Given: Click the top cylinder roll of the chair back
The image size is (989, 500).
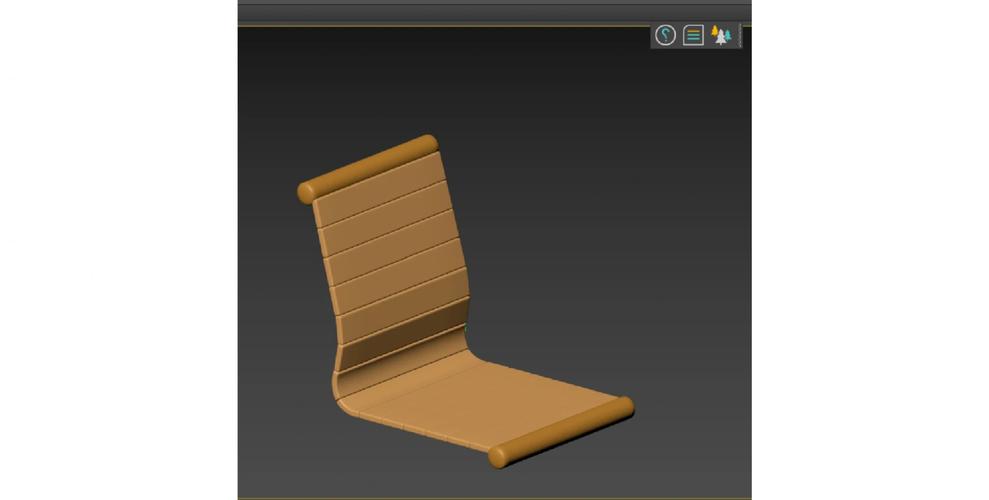Looking at the screenshot, I should coord(368,169).
